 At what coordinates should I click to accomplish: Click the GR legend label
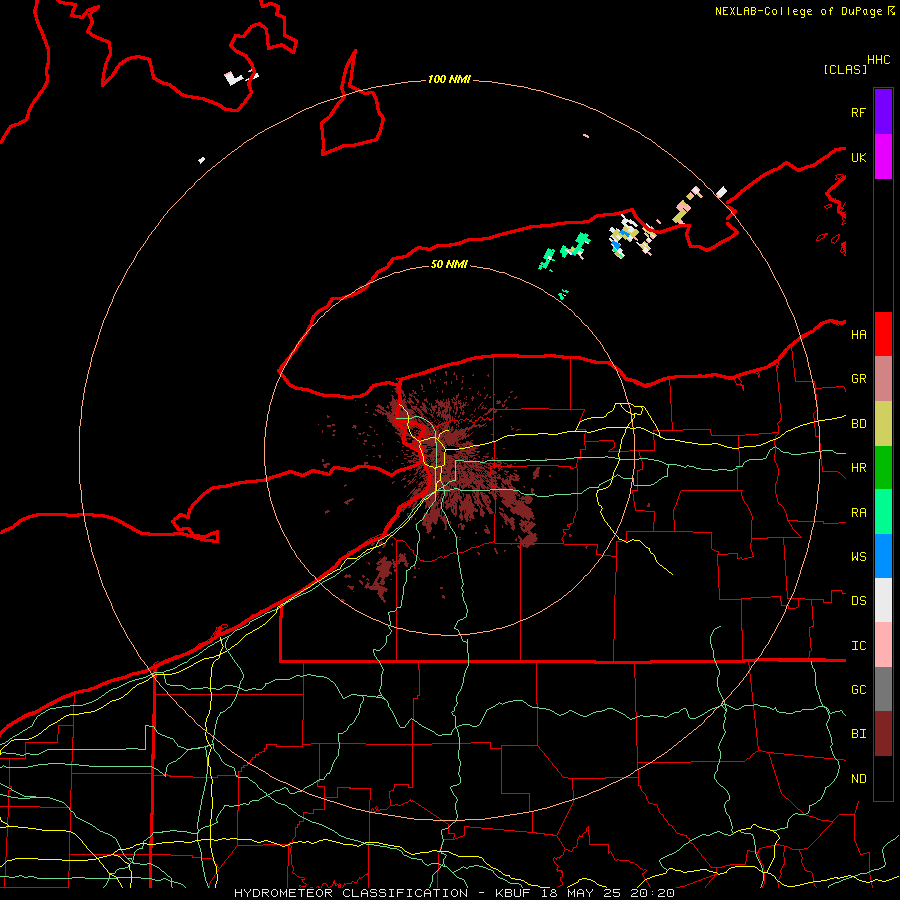point(858,379)
